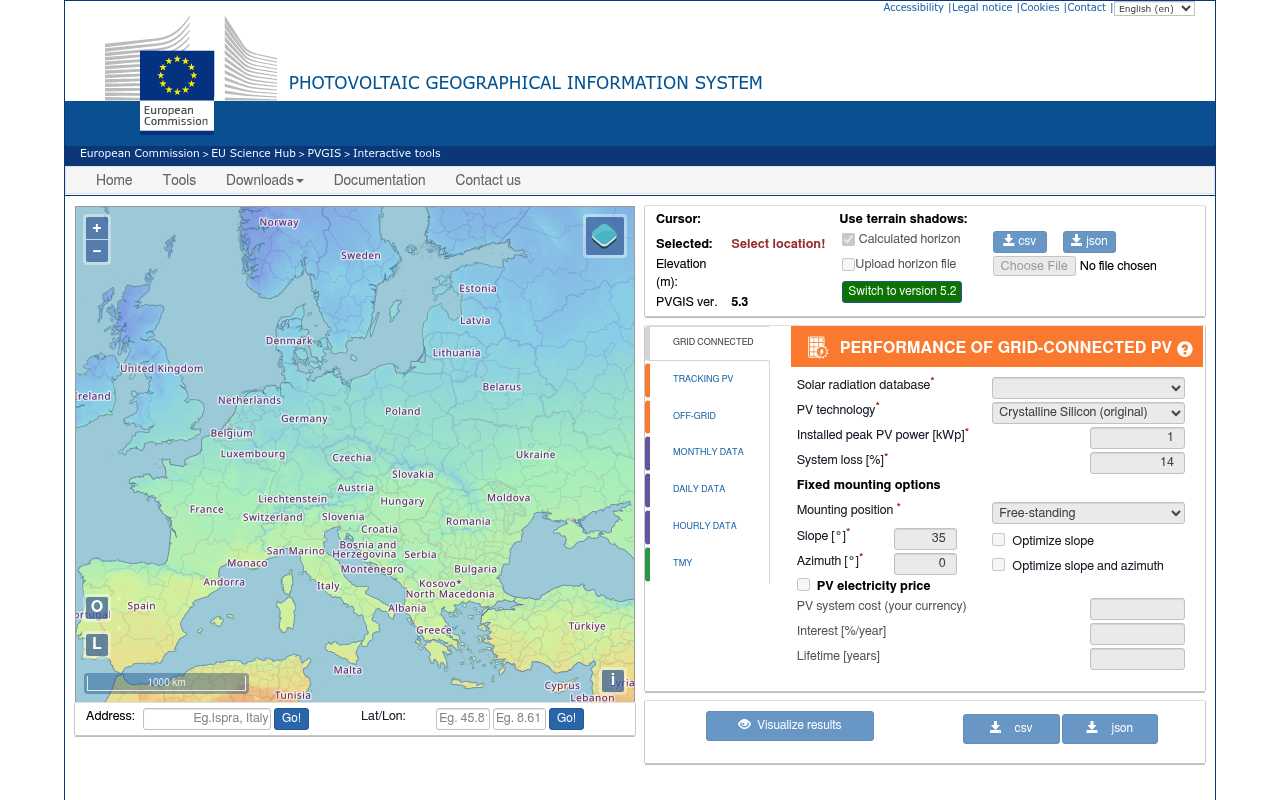Screen dimensions: 1280x800
Task: Download horizon data as json
Action: [x=1089, y=241]
